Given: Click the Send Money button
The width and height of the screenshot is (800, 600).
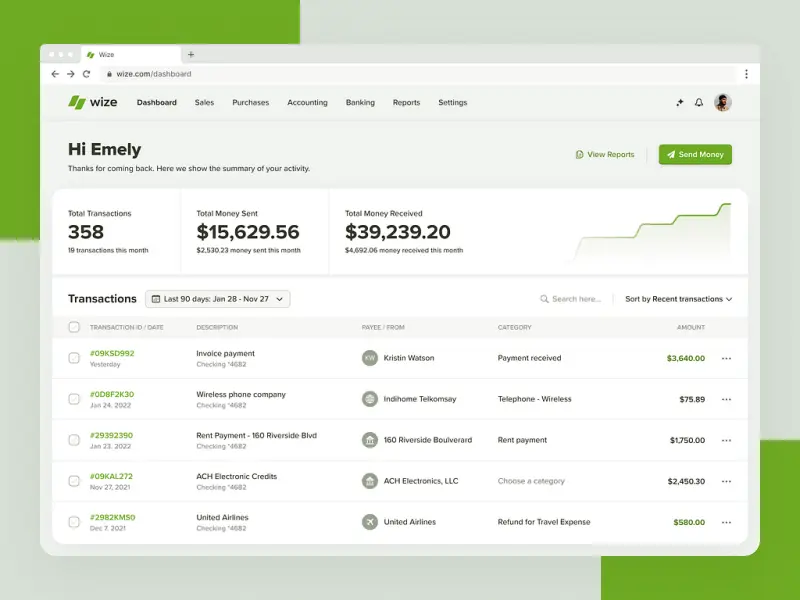Looking at the screenshot, I should coord(695,154).
